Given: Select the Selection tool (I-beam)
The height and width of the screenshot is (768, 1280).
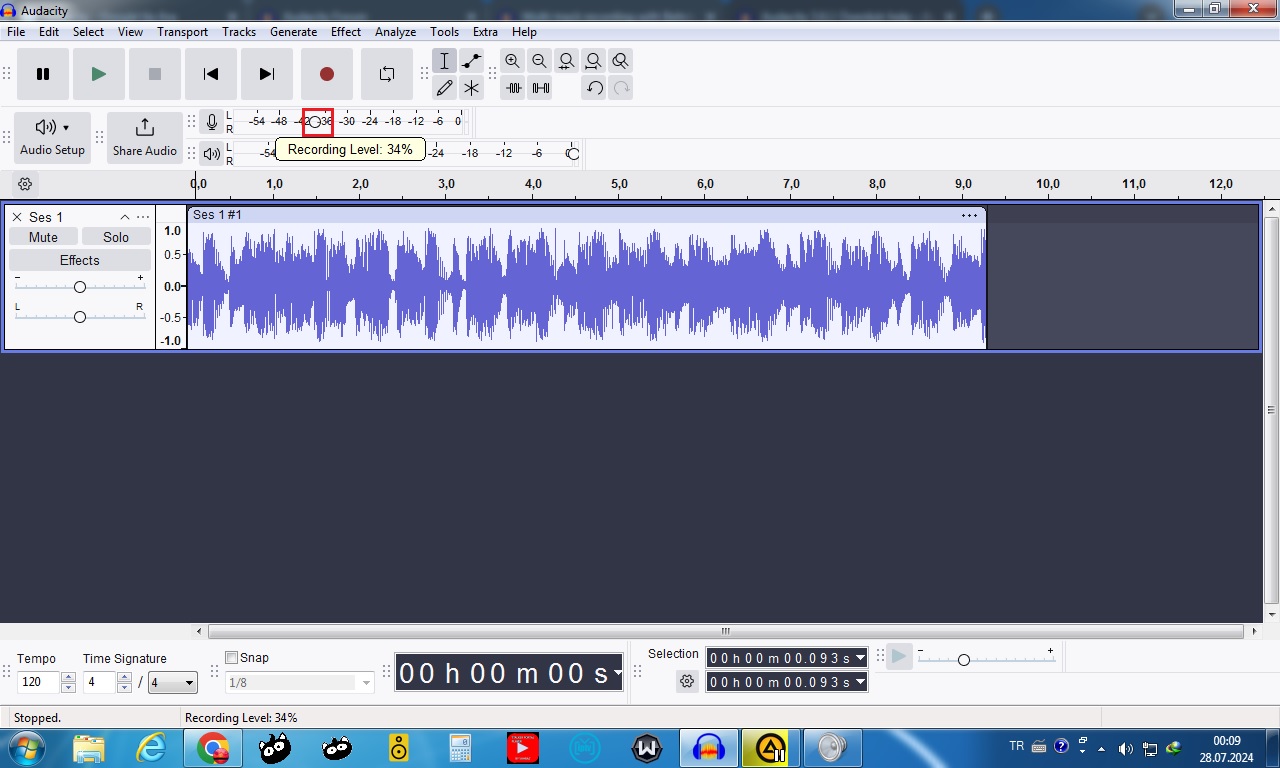Looking at the screenshot, I should point(445,61).
